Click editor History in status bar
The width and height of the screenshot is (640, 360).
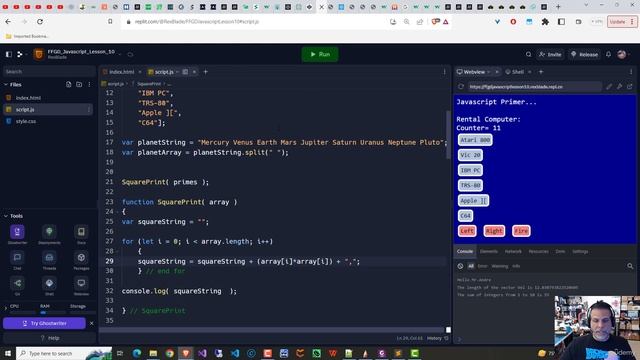437,338
